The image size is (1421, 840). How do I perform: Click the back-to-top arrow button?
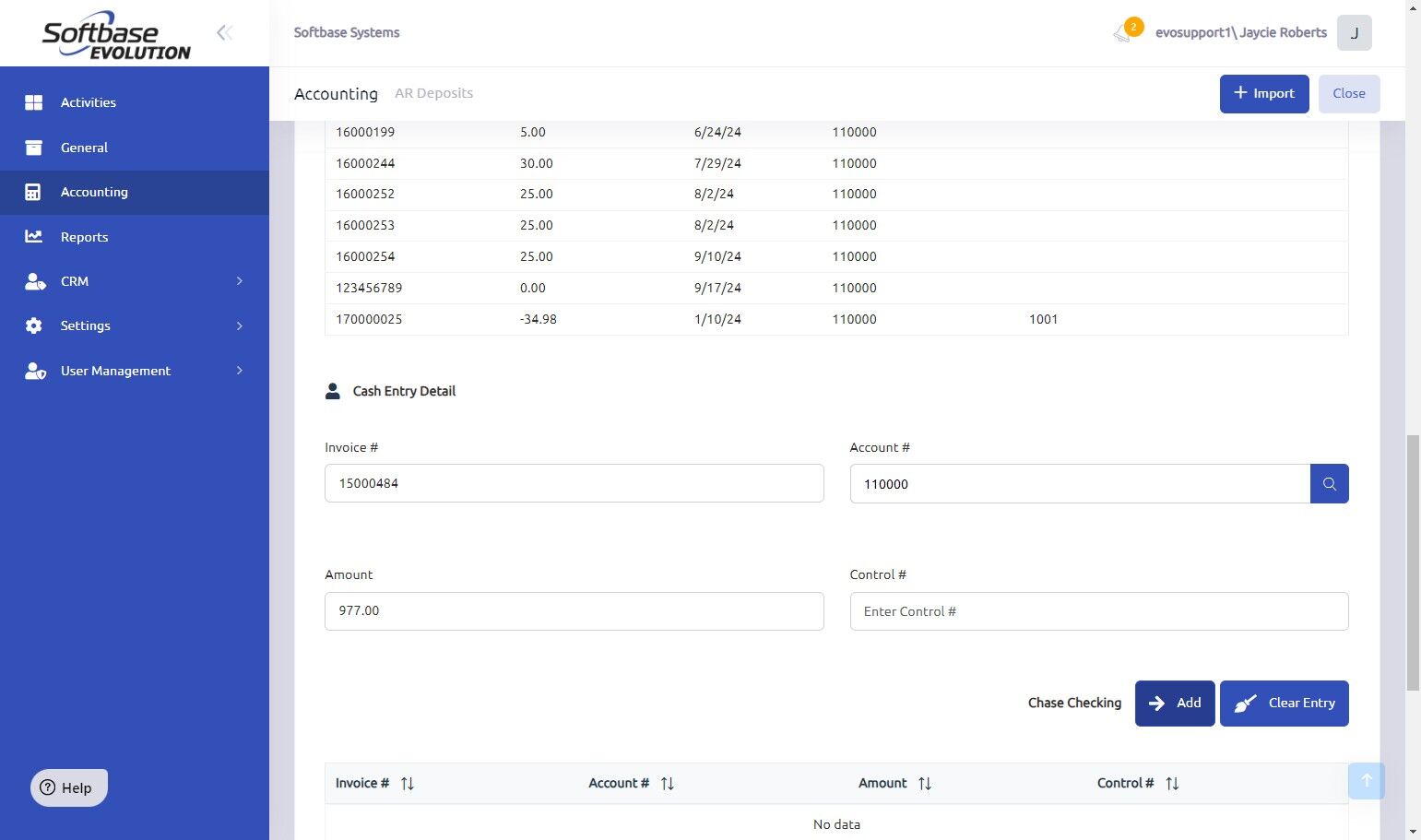1367,781
